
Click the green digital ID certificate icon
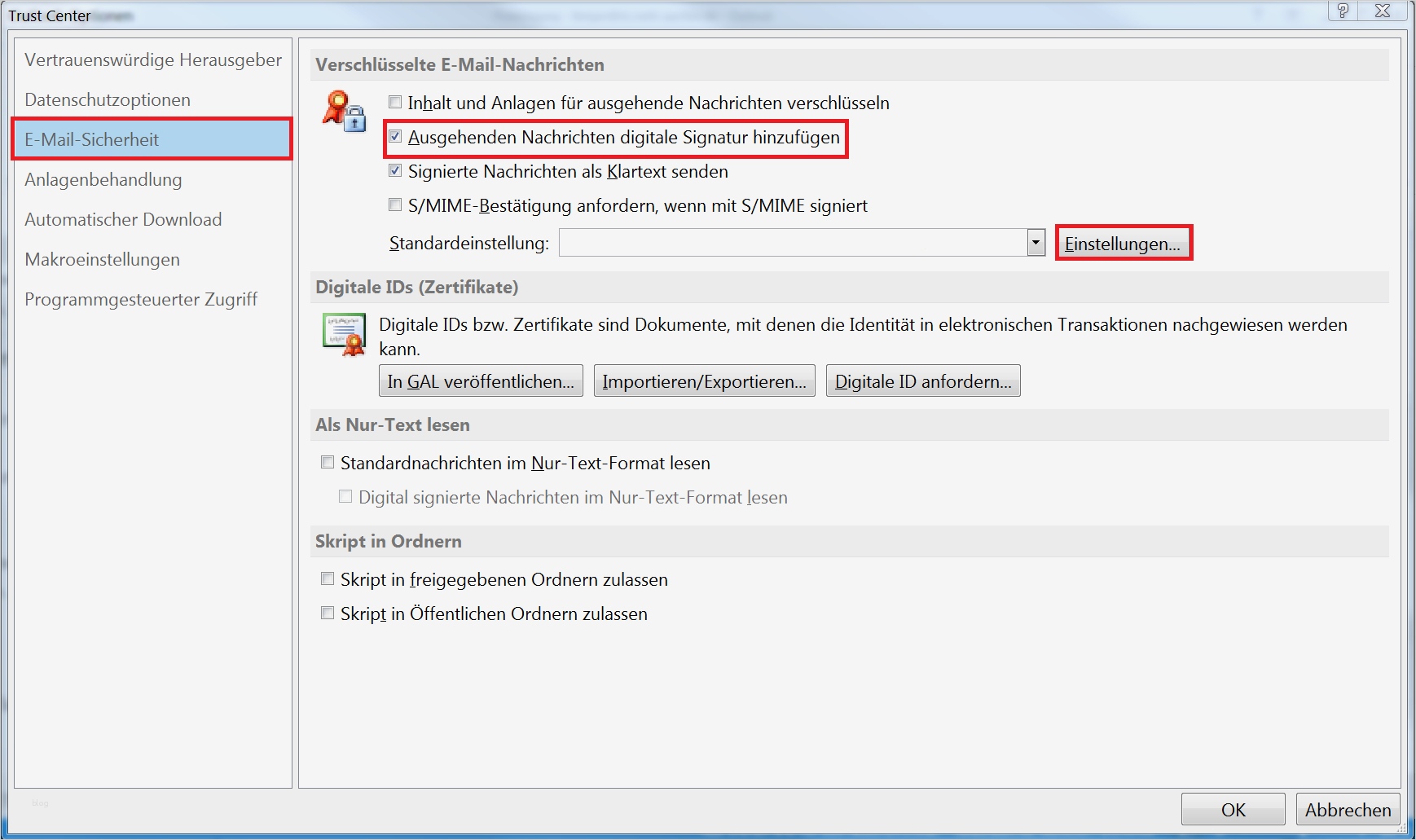(x=343, y=334)
